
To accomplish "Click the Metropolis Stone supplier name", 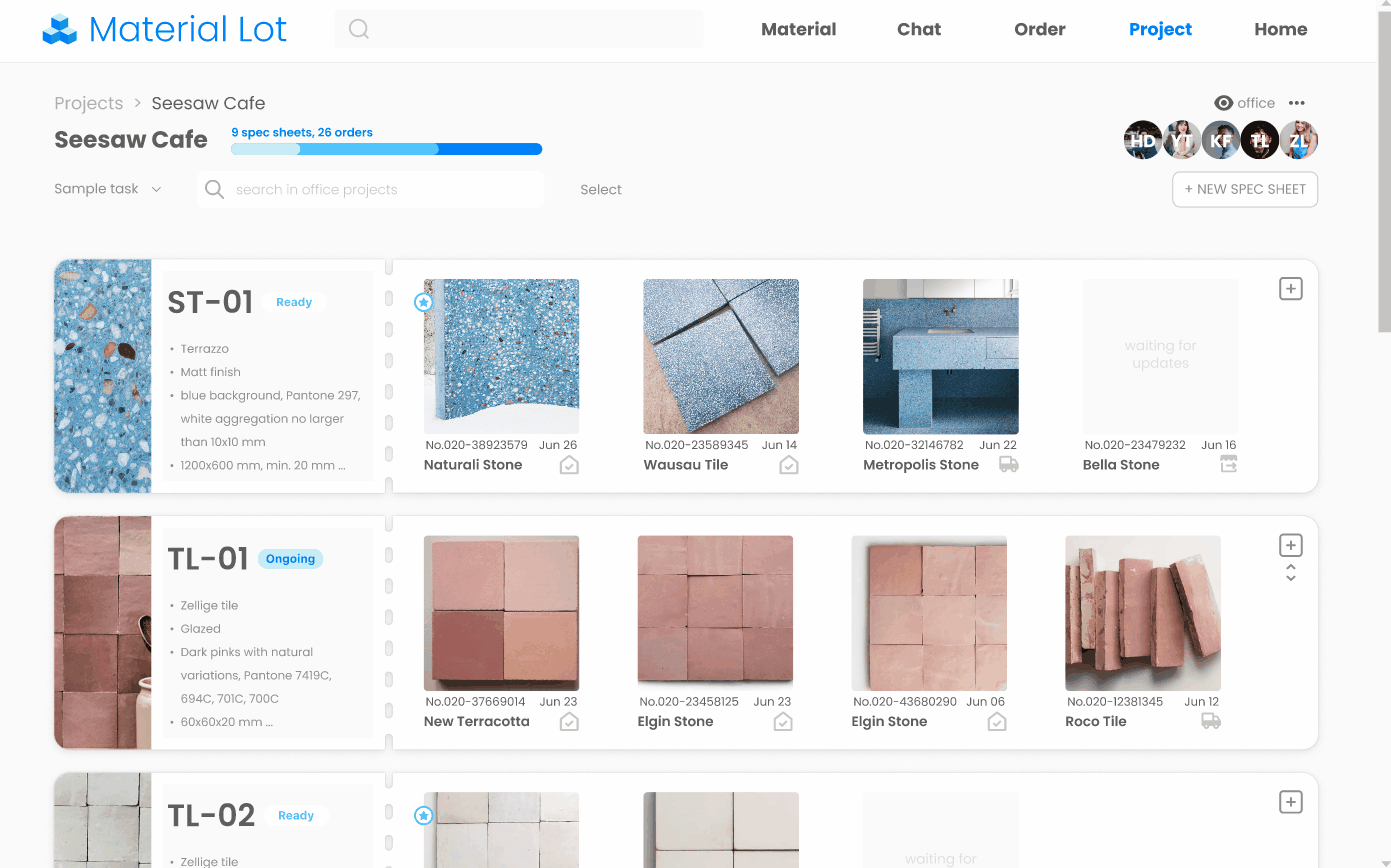I will [x=921, y=465].
